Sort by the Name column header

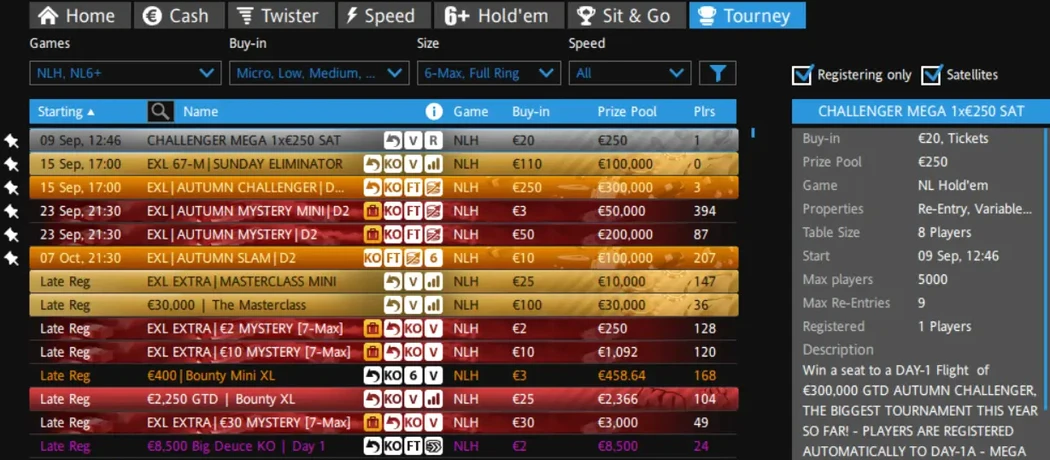click(201, 112)
